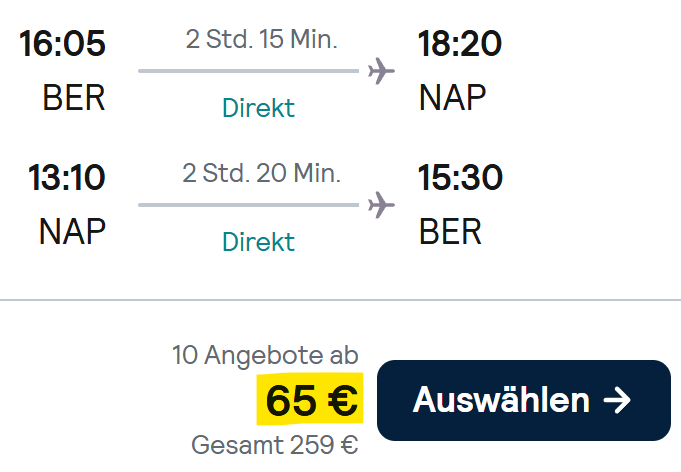The width and height of the screenshot is (681, 472).
Task: Click the 10 Angebote ab text
Action: pyautogui.click(x=265, y=355)
